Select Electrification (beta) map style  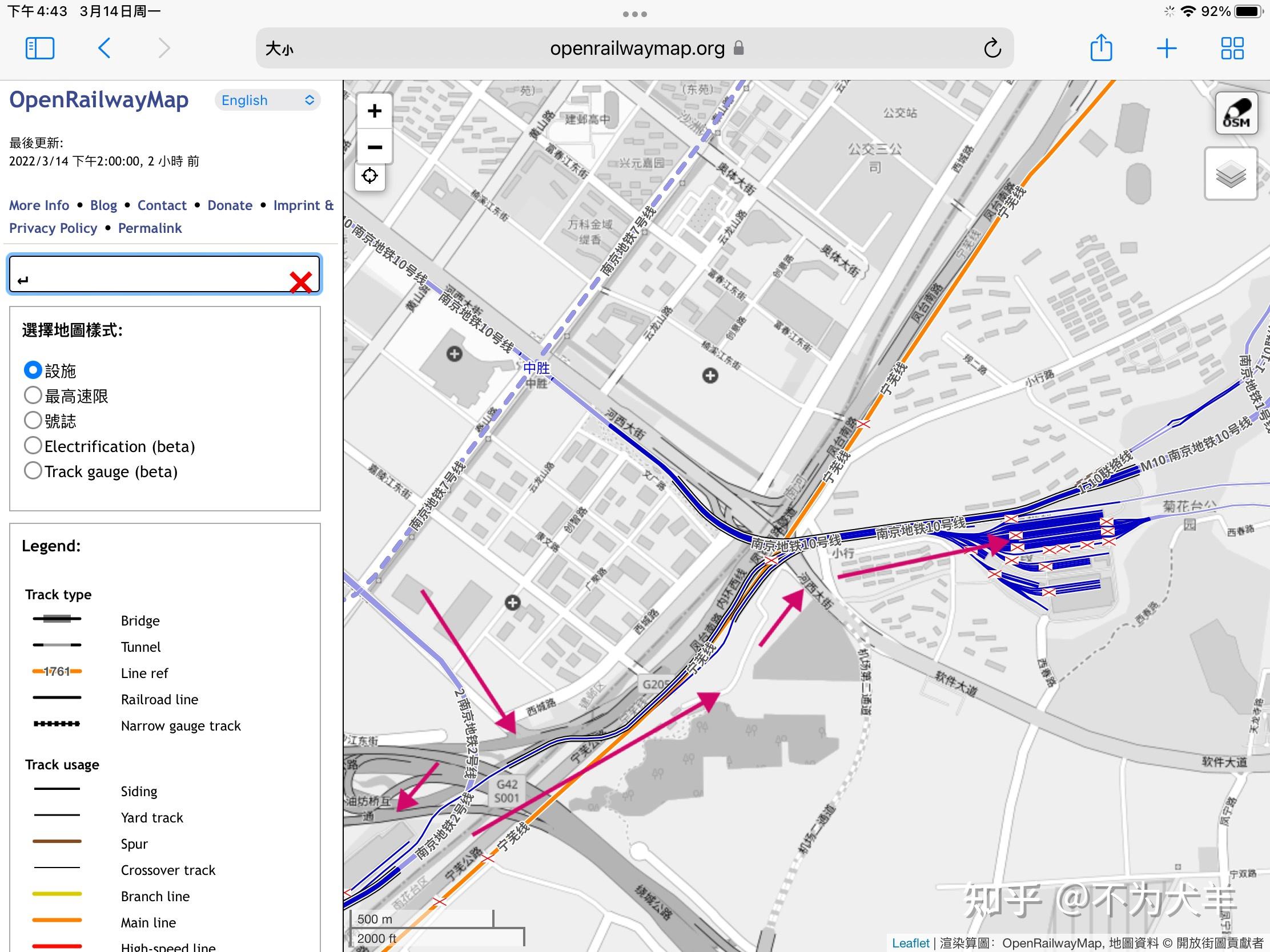click(33, 446)
